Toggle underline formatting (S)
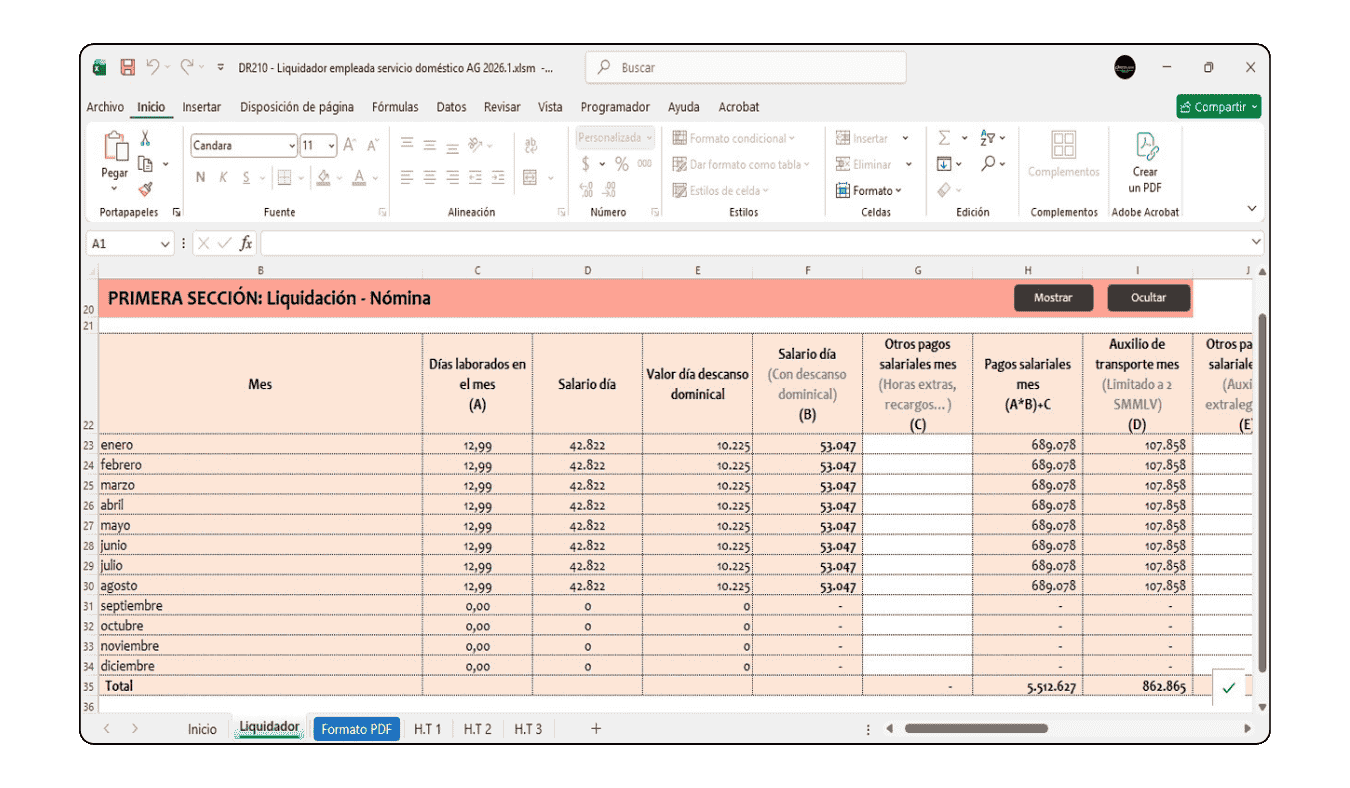Screen dimensions: 1350x788 [x=247, y=177]
